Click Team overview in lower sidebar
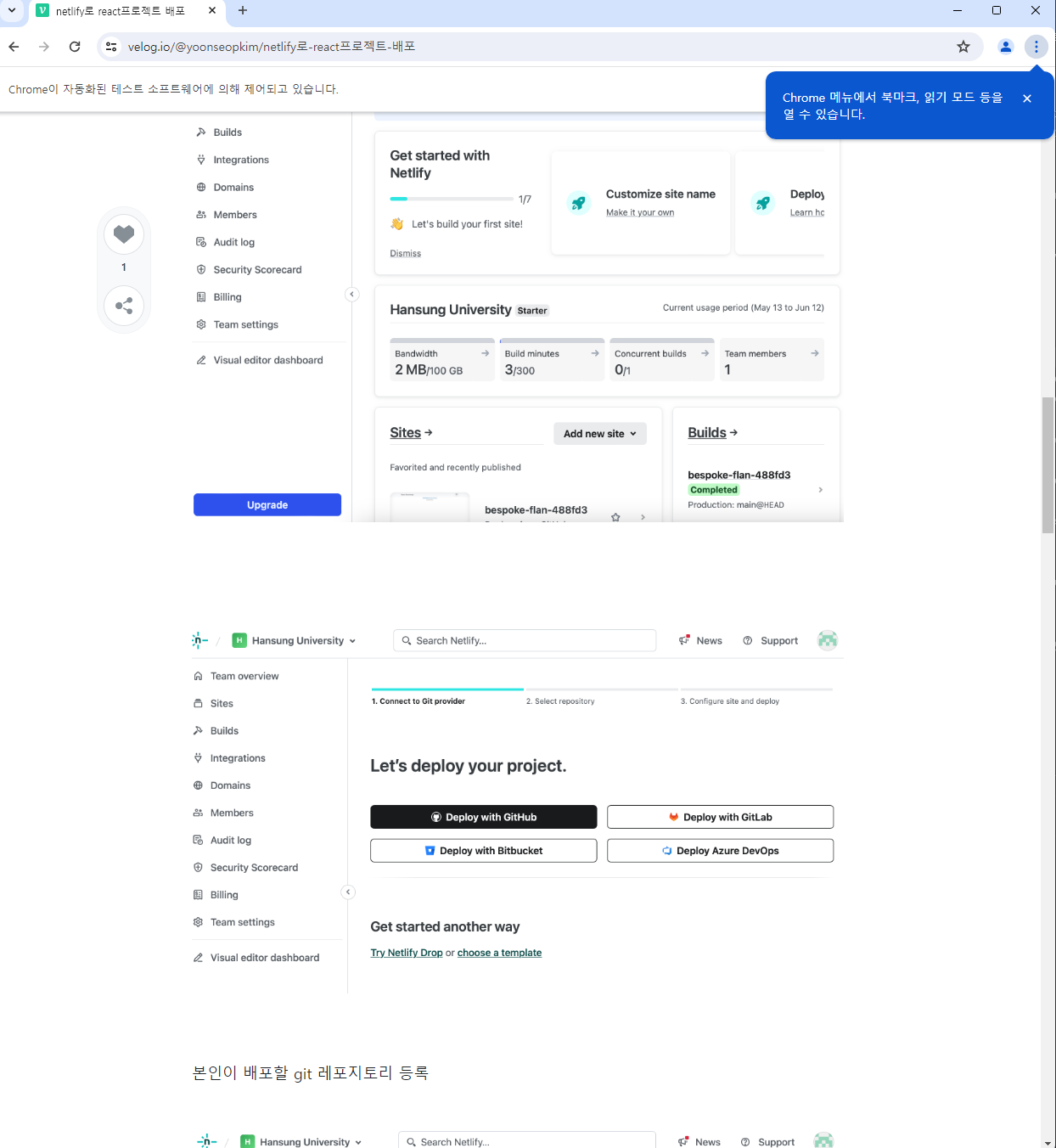1056x1148 pixels. (x=236, y=677)
